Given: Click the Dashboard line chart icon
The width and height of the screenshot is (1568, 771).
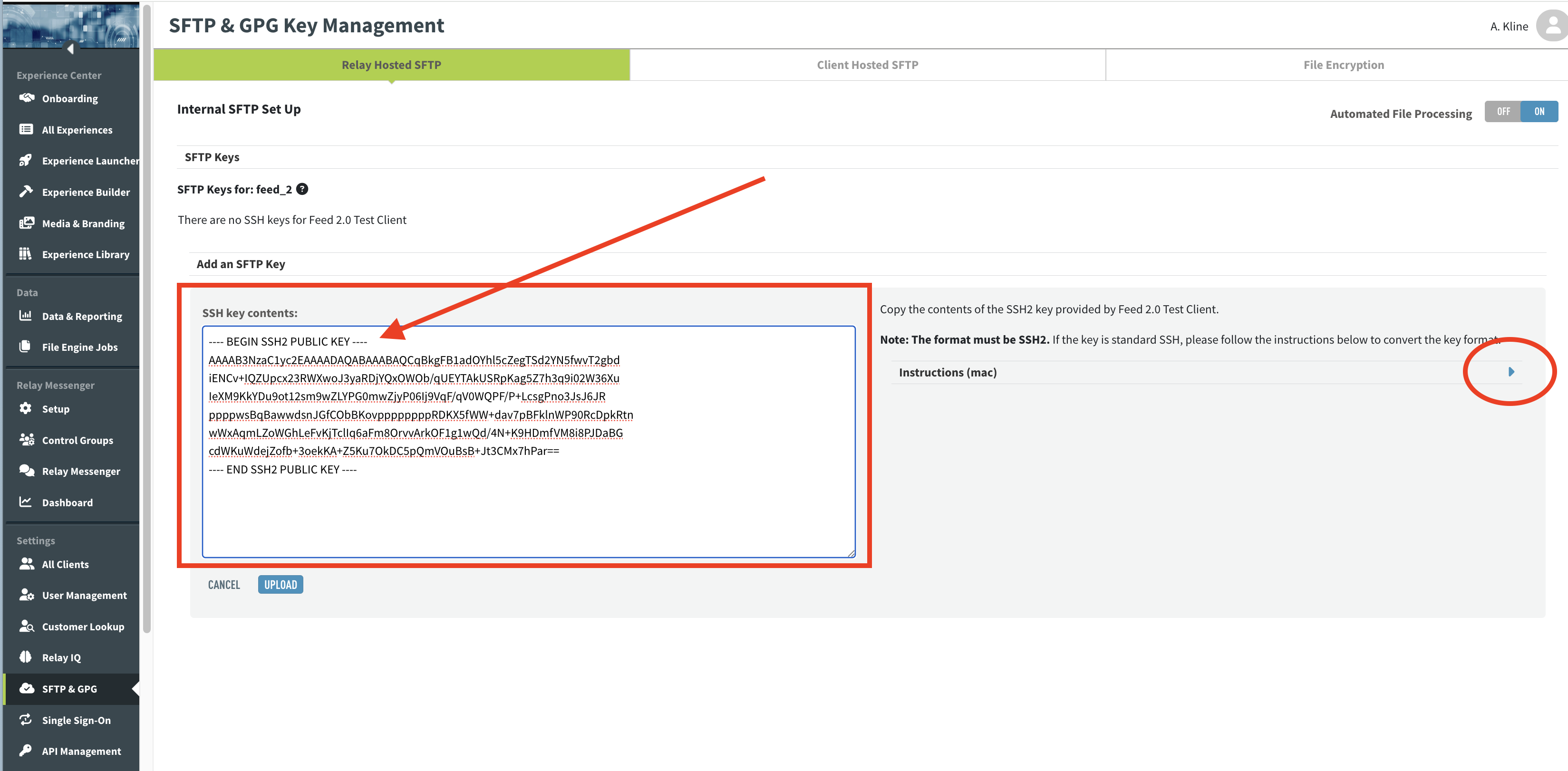Looking at the screenshot, I should [x=26, y=502].
